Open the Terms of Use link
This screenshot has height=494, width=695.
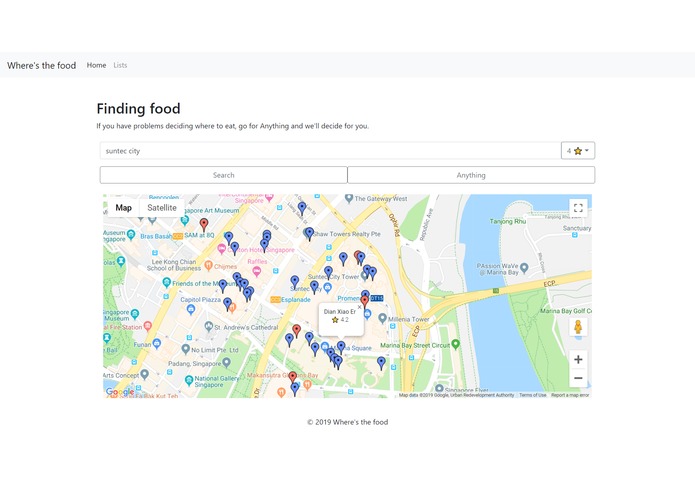533,395
